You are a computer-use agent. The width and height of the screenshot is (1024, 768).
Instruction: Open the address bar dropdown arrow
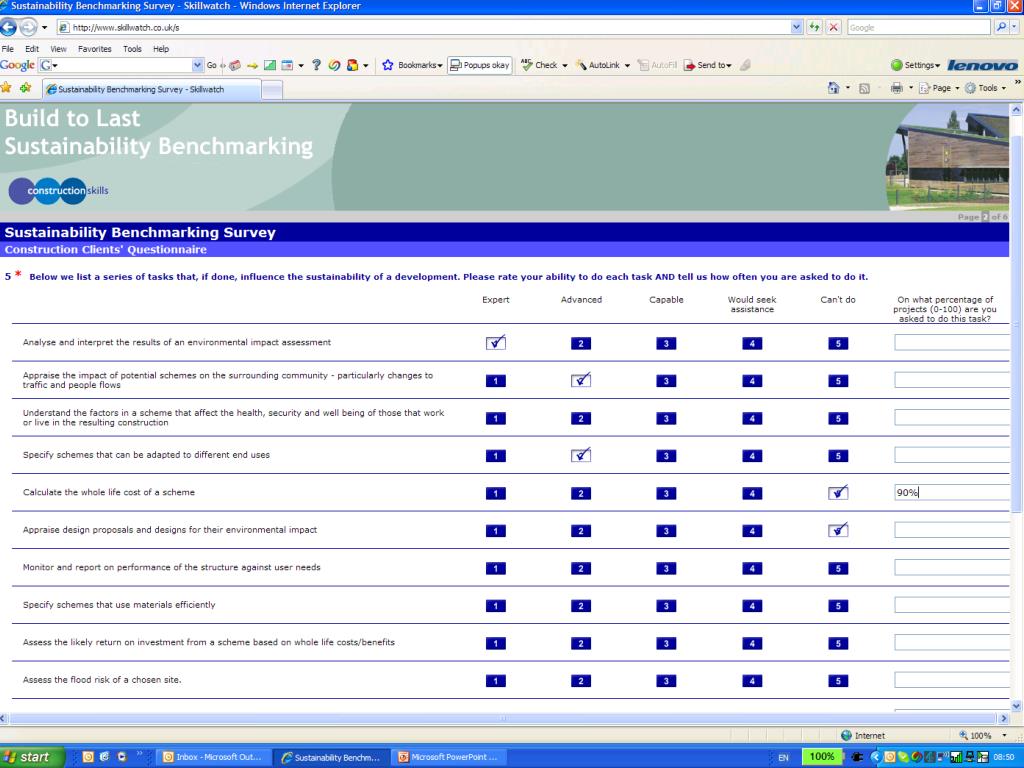[x=796, y=27]
